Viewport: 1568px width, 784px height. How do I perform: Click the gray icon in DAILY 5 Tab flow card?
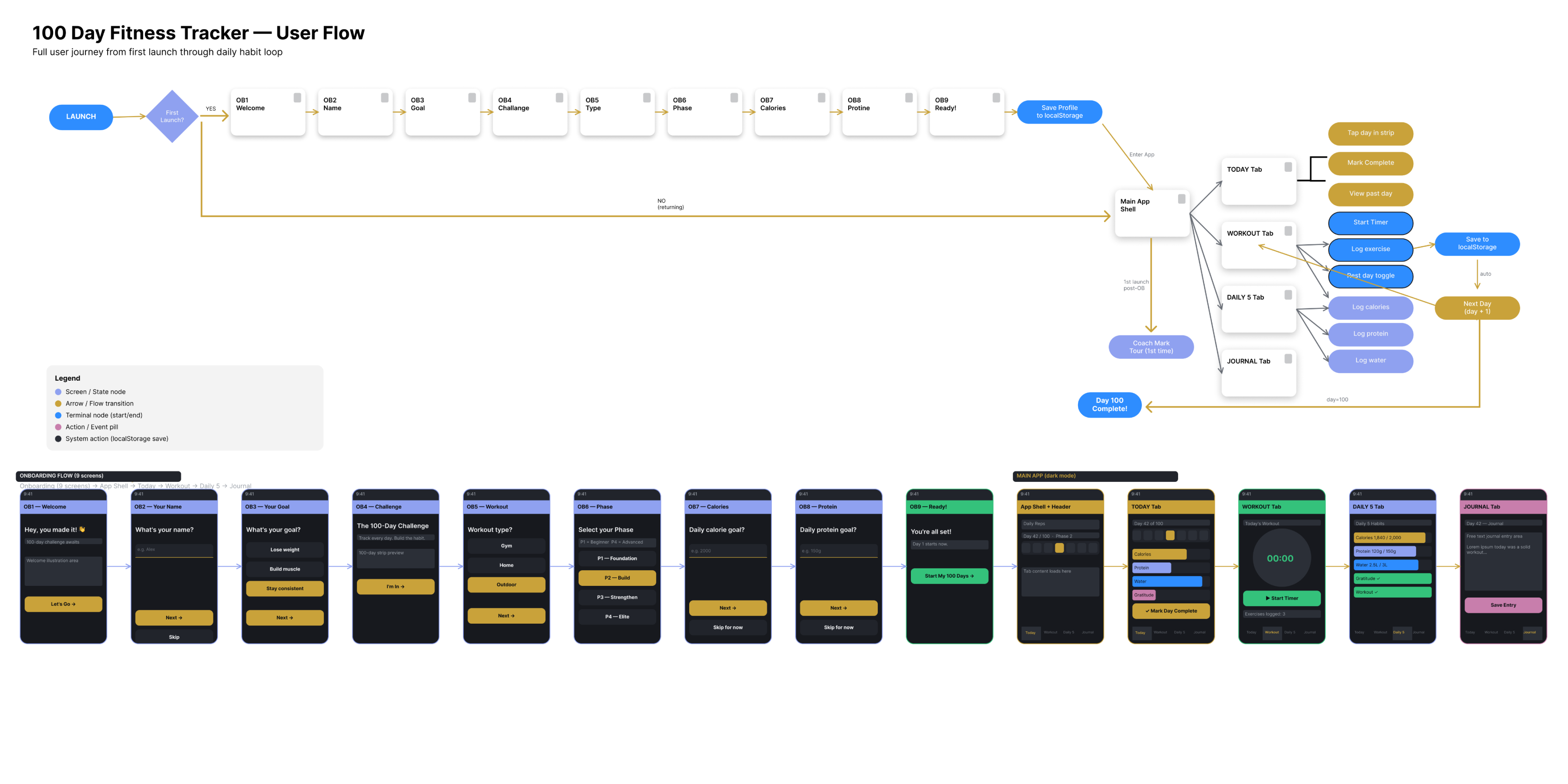tap(1288, 295)
